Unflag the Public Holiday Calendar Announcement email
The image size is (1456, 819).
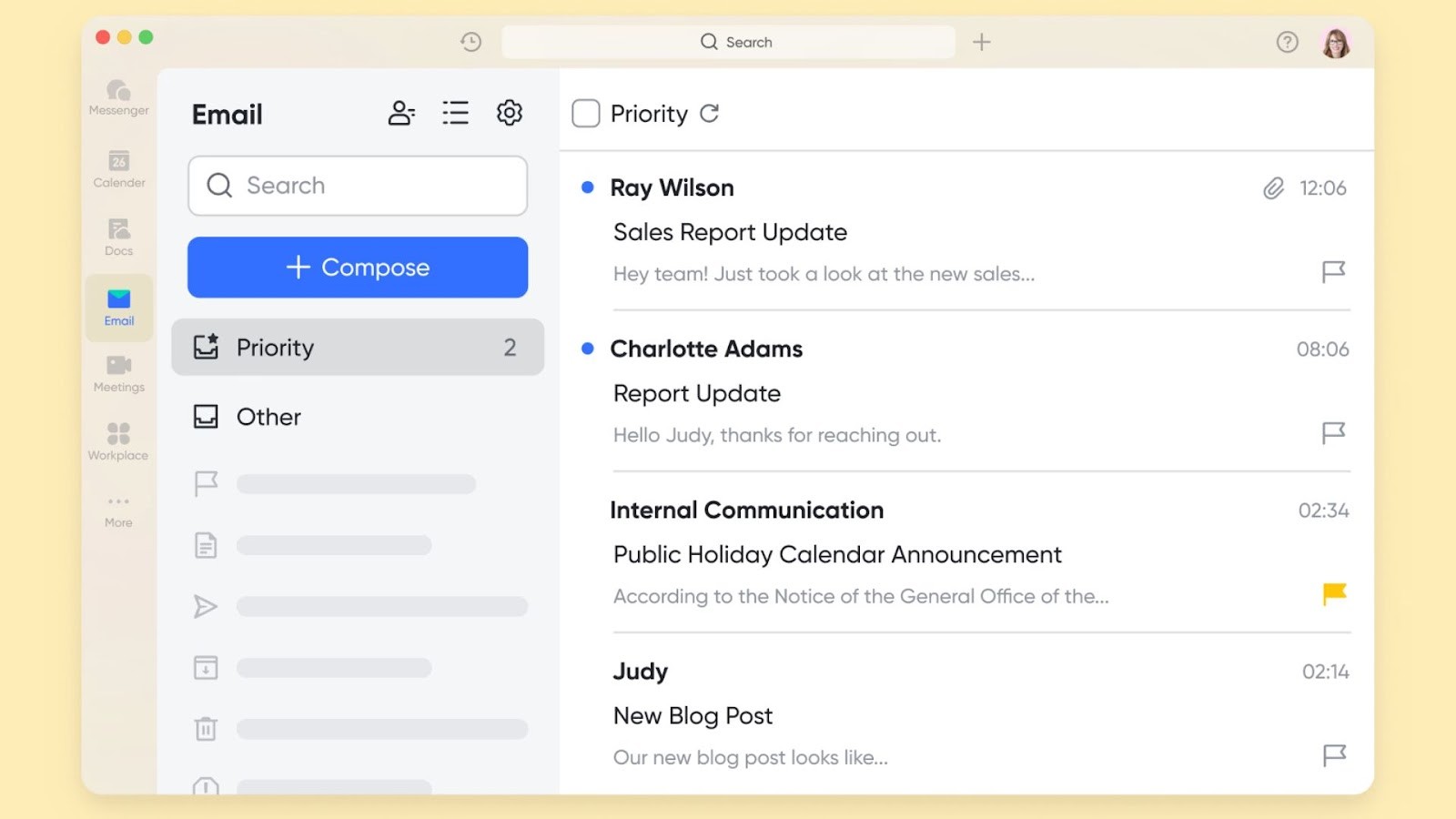1333,594
